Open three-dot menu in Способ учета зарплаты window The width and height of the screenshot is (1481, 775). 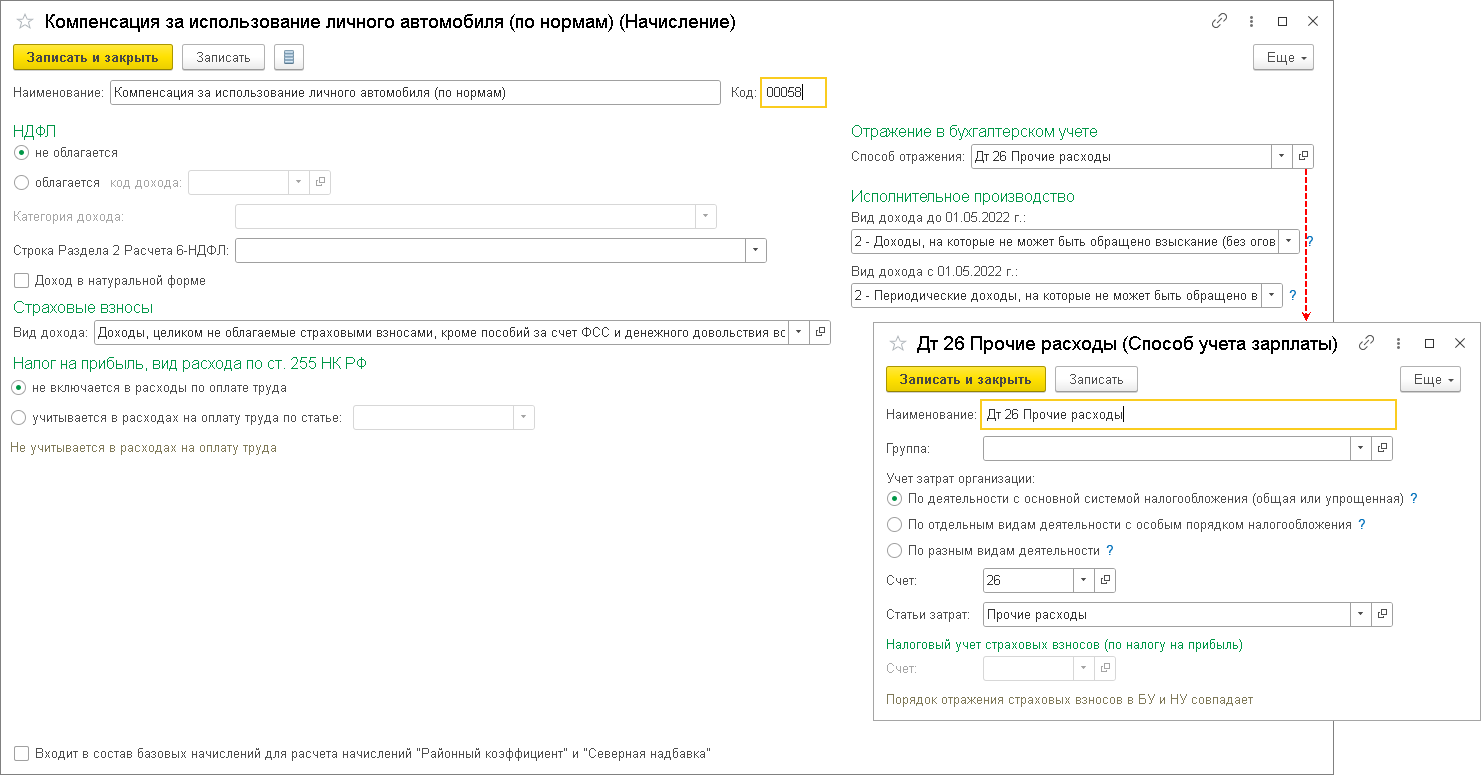point(1399,343)
